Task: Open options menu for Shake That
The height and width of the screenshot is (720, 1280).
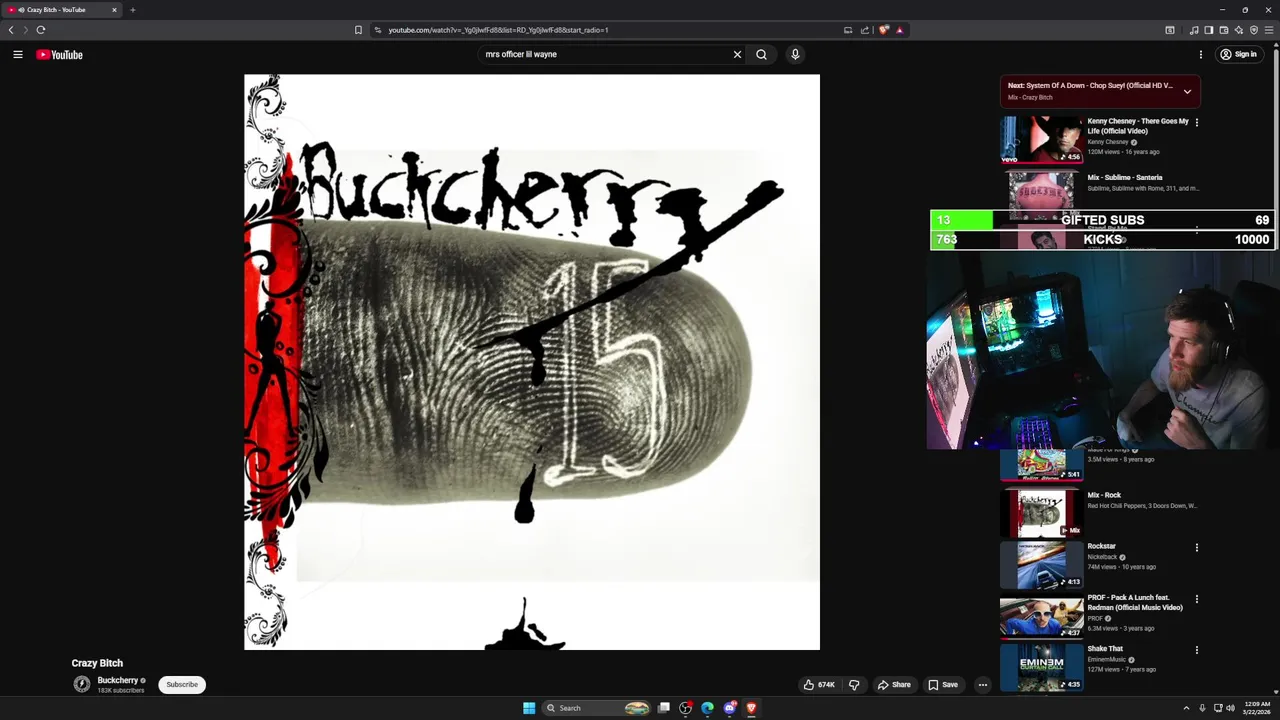Action: pos(1196,650)
